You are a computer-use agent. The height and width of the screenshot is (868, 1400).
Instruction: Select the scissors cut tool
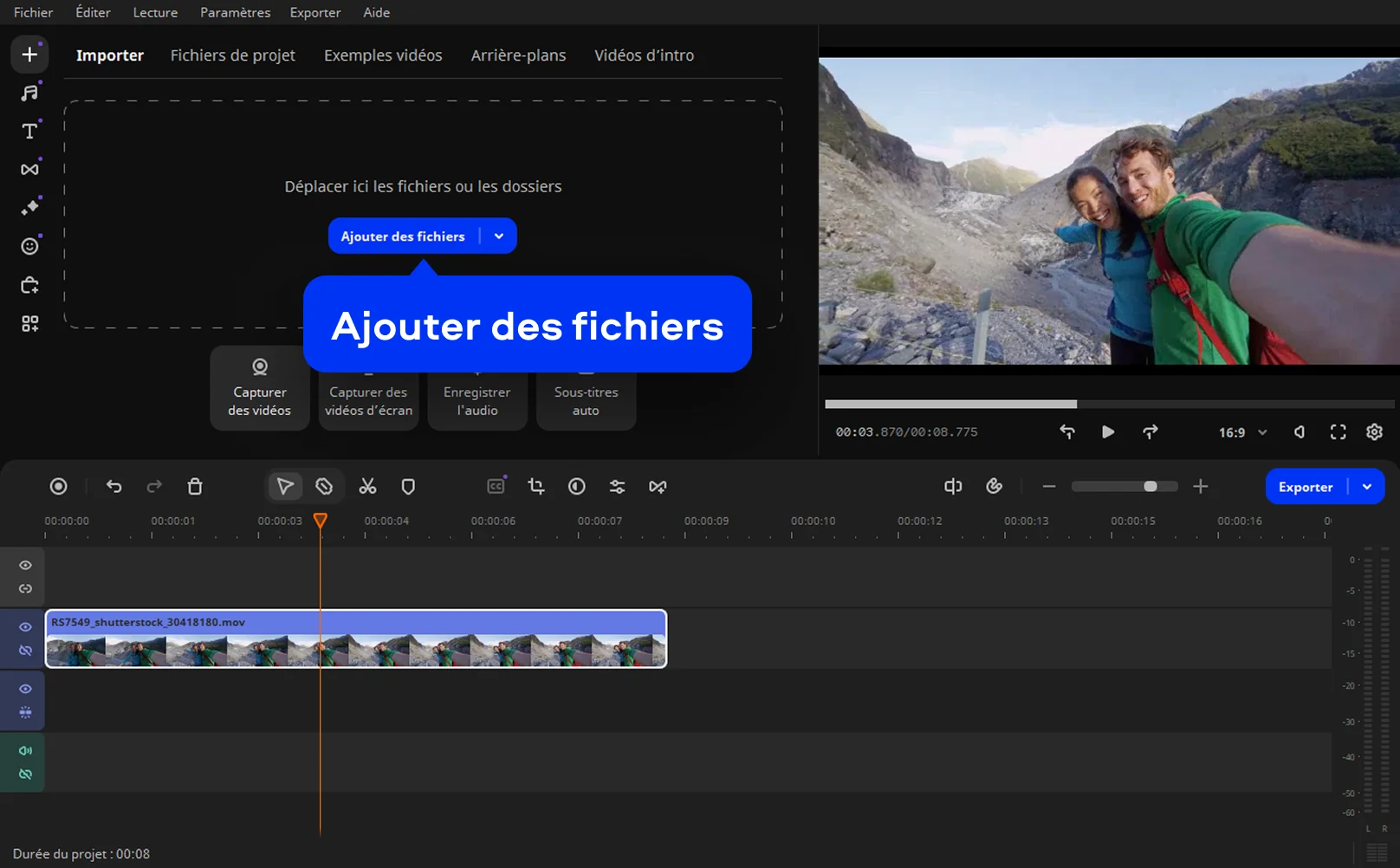(367, 487)
